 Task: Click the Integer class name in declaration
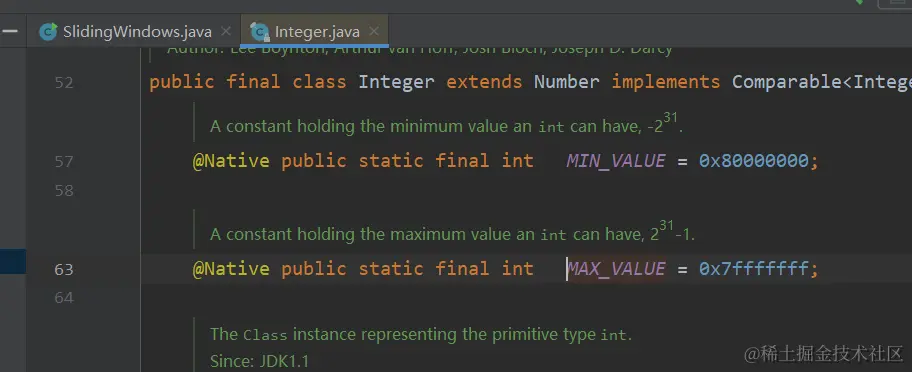[396, 83]
